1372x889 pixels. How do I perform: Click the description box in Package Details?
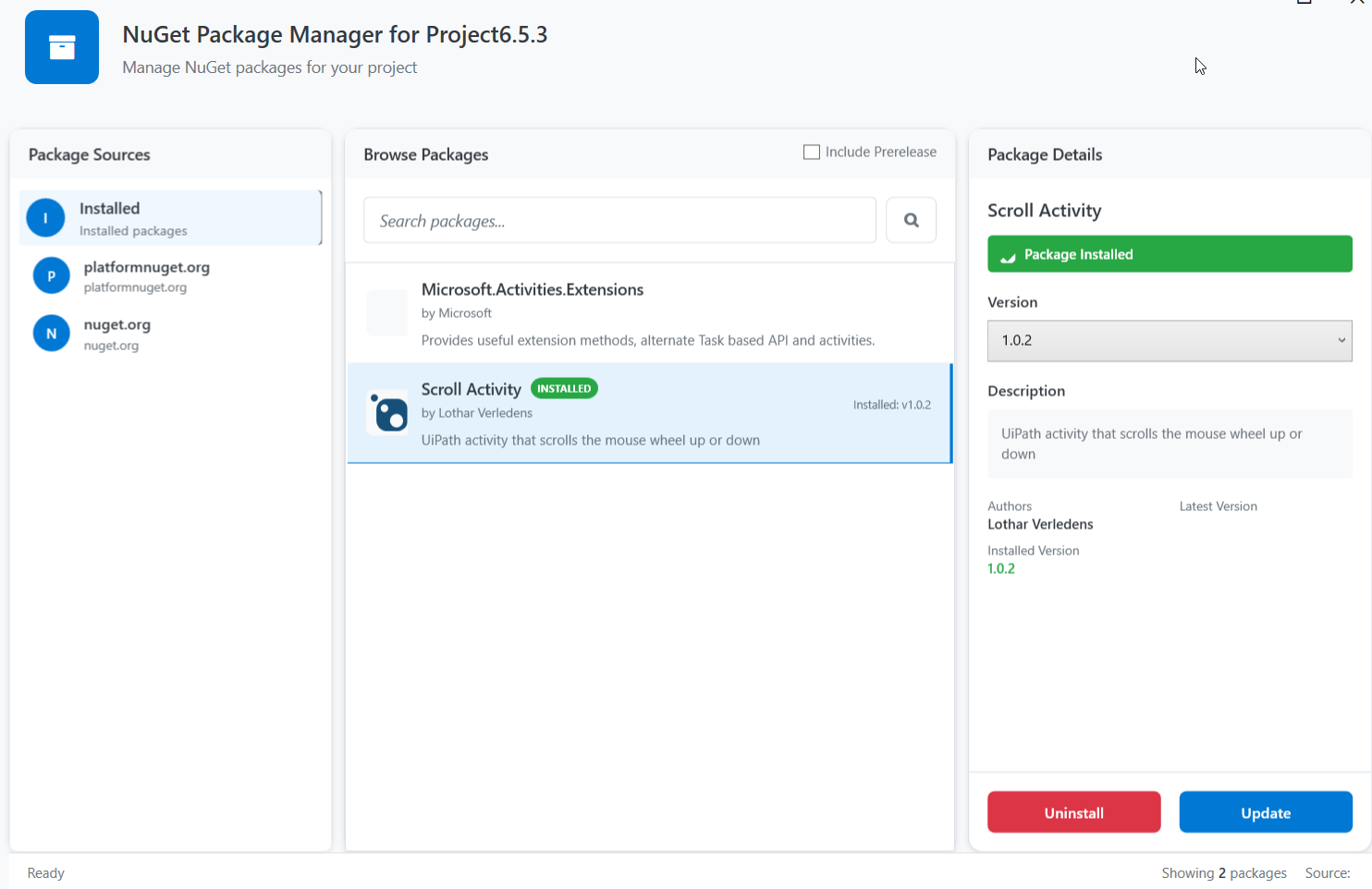1170,444
